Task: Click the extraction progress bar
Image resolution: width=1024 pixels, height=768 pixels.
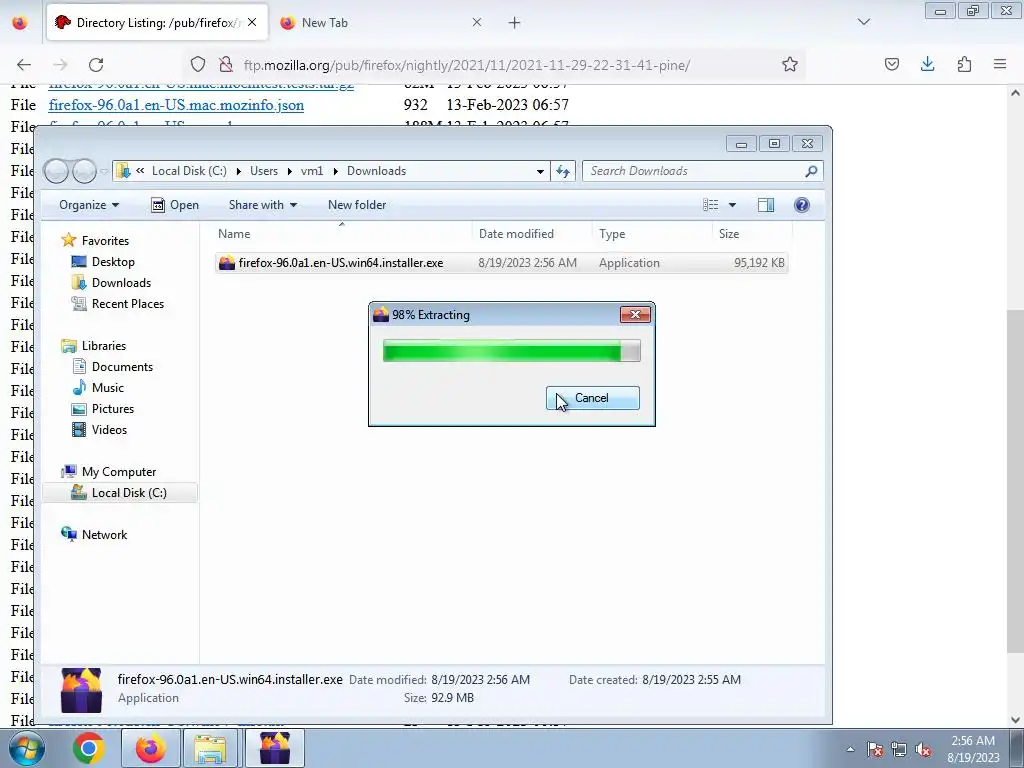Action: tap(511, 351)
